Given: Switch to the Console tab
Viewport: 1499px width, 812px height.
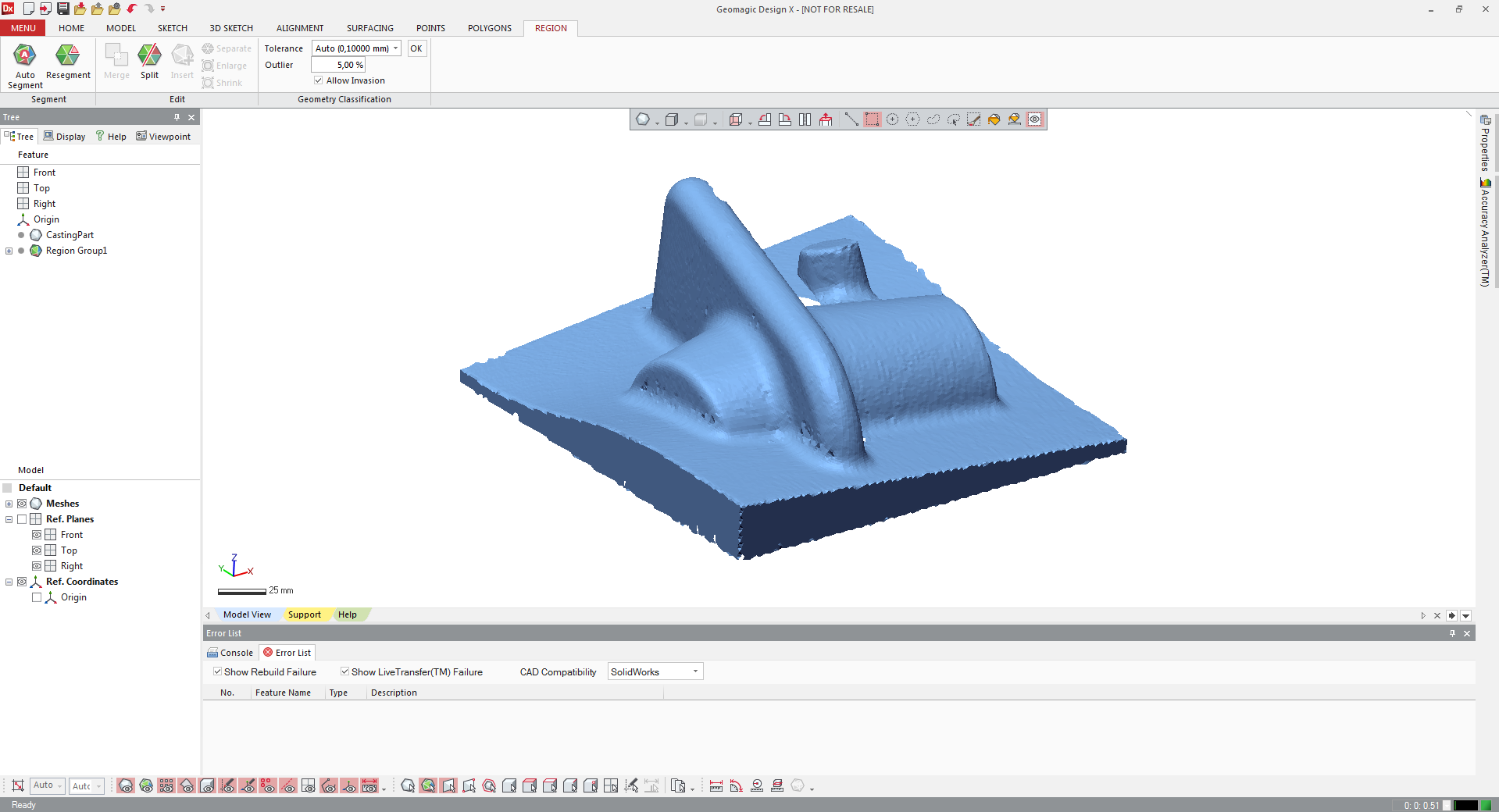Looking at the screenshot, I should (230, 653).
